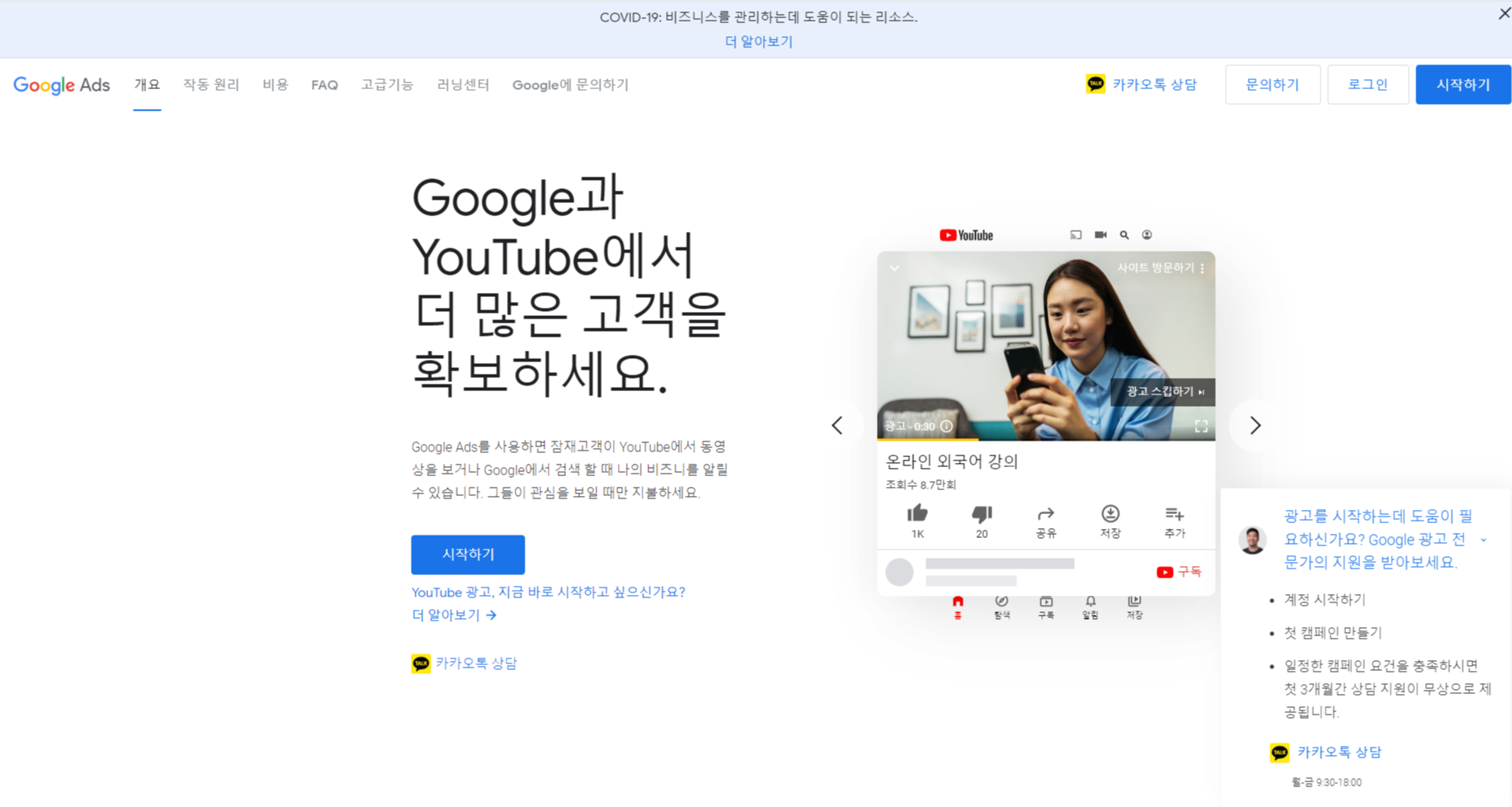Open the banner's 더 알아보기 link

pyautogui.click(x=758, y=41)
